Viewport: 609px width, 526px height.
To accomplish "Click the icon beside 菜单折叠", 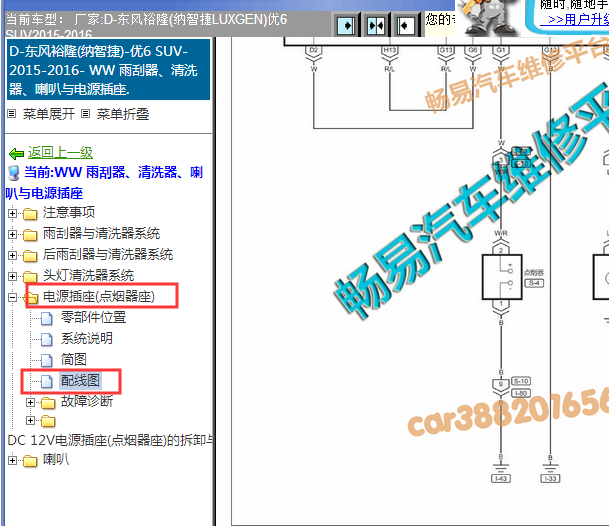I will click(85, 114).
